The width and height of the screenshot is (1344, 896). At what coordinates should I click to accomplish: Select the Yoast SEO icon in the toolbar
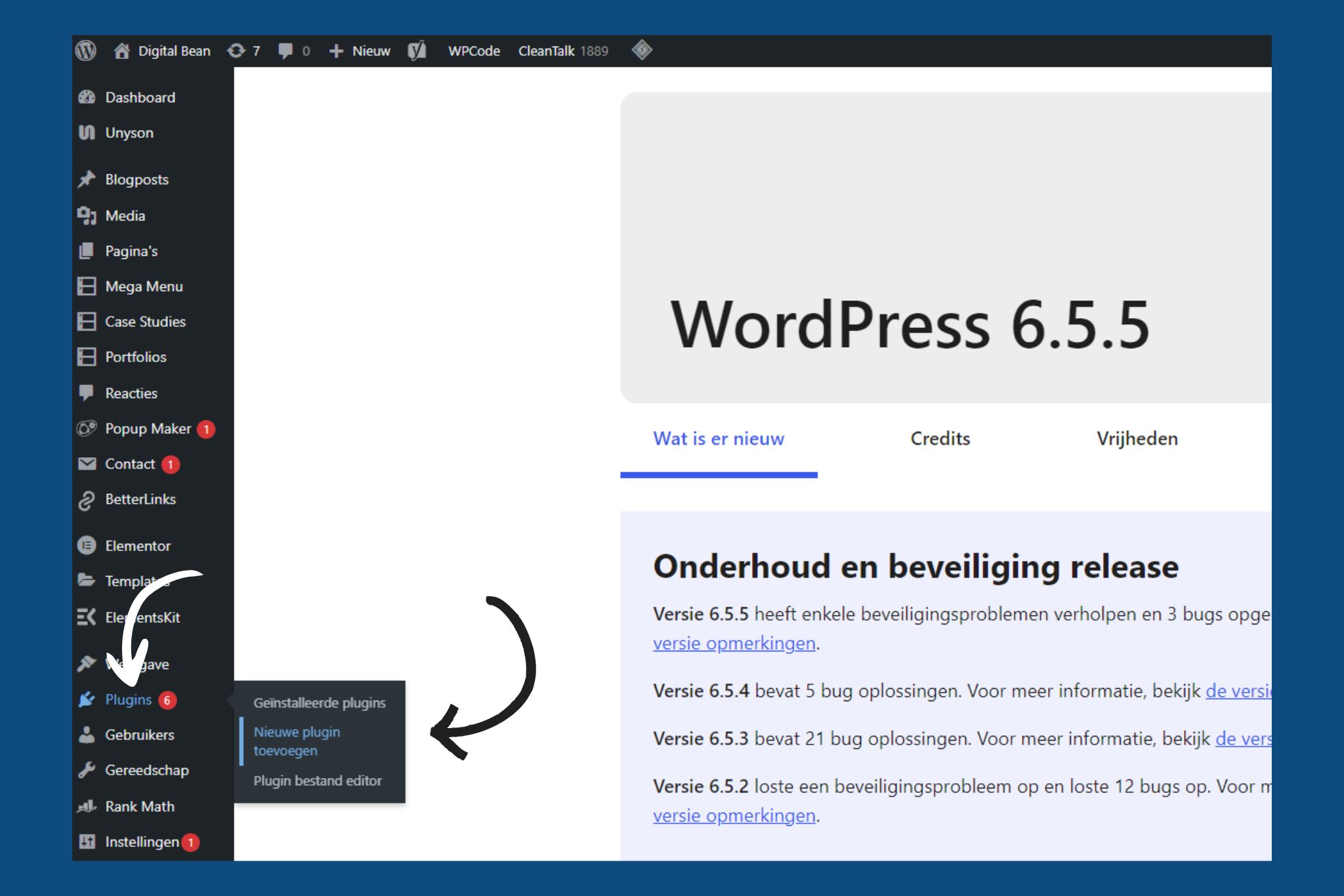click(417, 51)
